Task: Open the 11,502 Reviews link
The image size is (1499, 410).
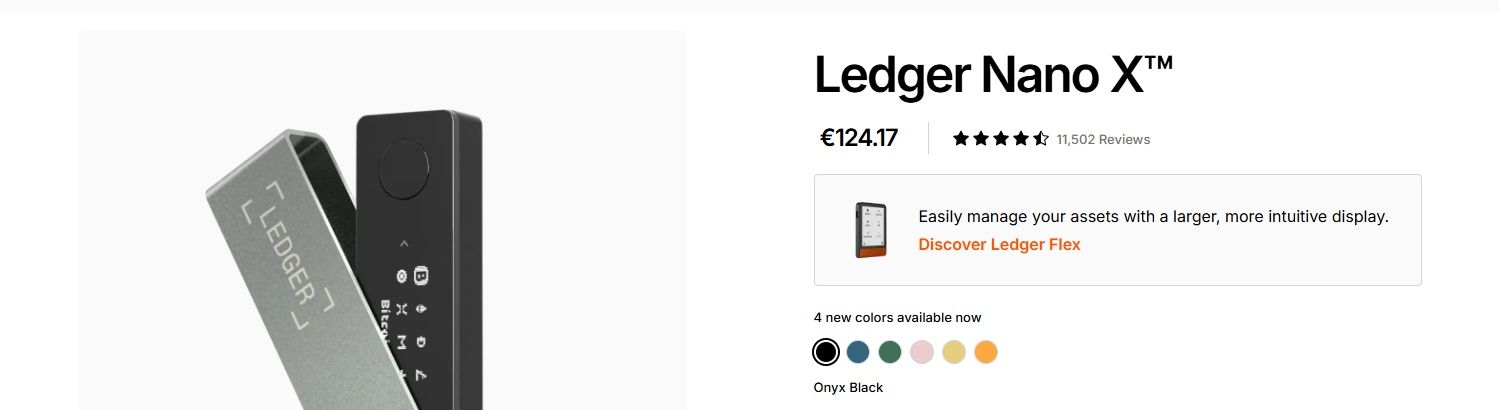Action: tap(1103, 139)
